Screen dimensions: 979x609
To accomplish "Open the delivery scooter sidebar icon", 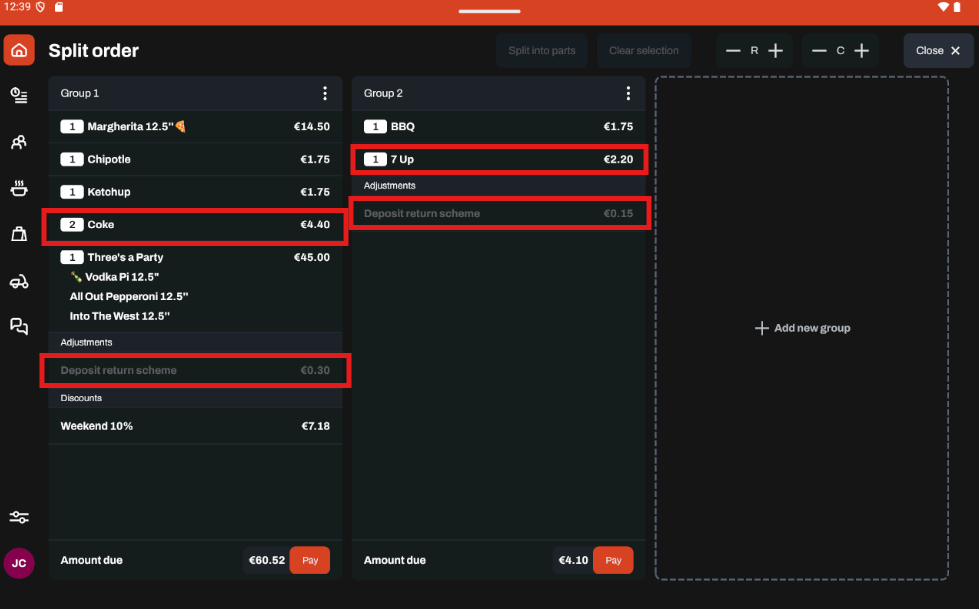I will pyautogui.click(x=19, y=281).
